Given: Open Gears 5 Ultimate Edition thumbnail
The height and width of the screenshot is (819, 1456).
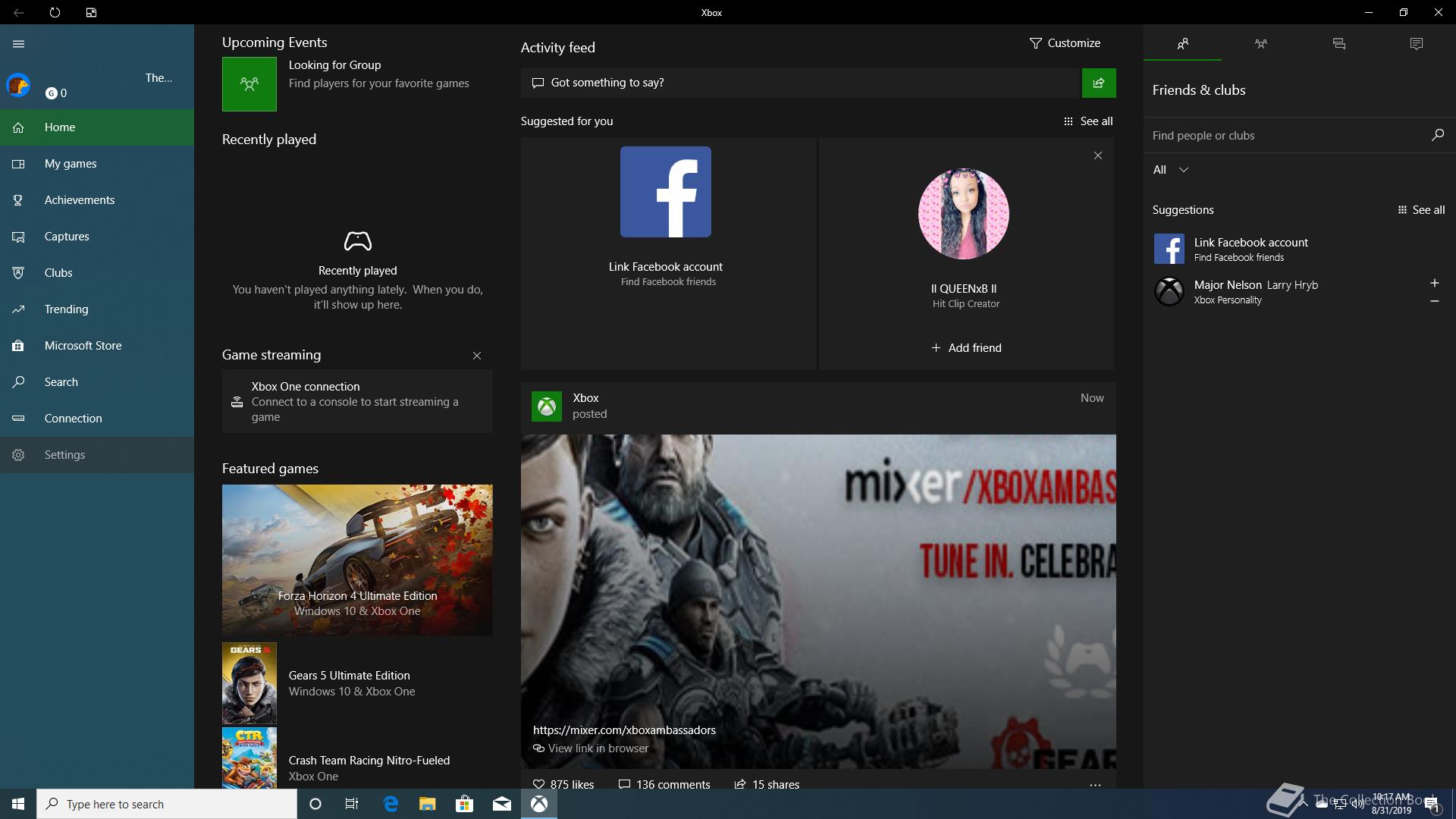Looking at the screenshot, I should 249,683.
